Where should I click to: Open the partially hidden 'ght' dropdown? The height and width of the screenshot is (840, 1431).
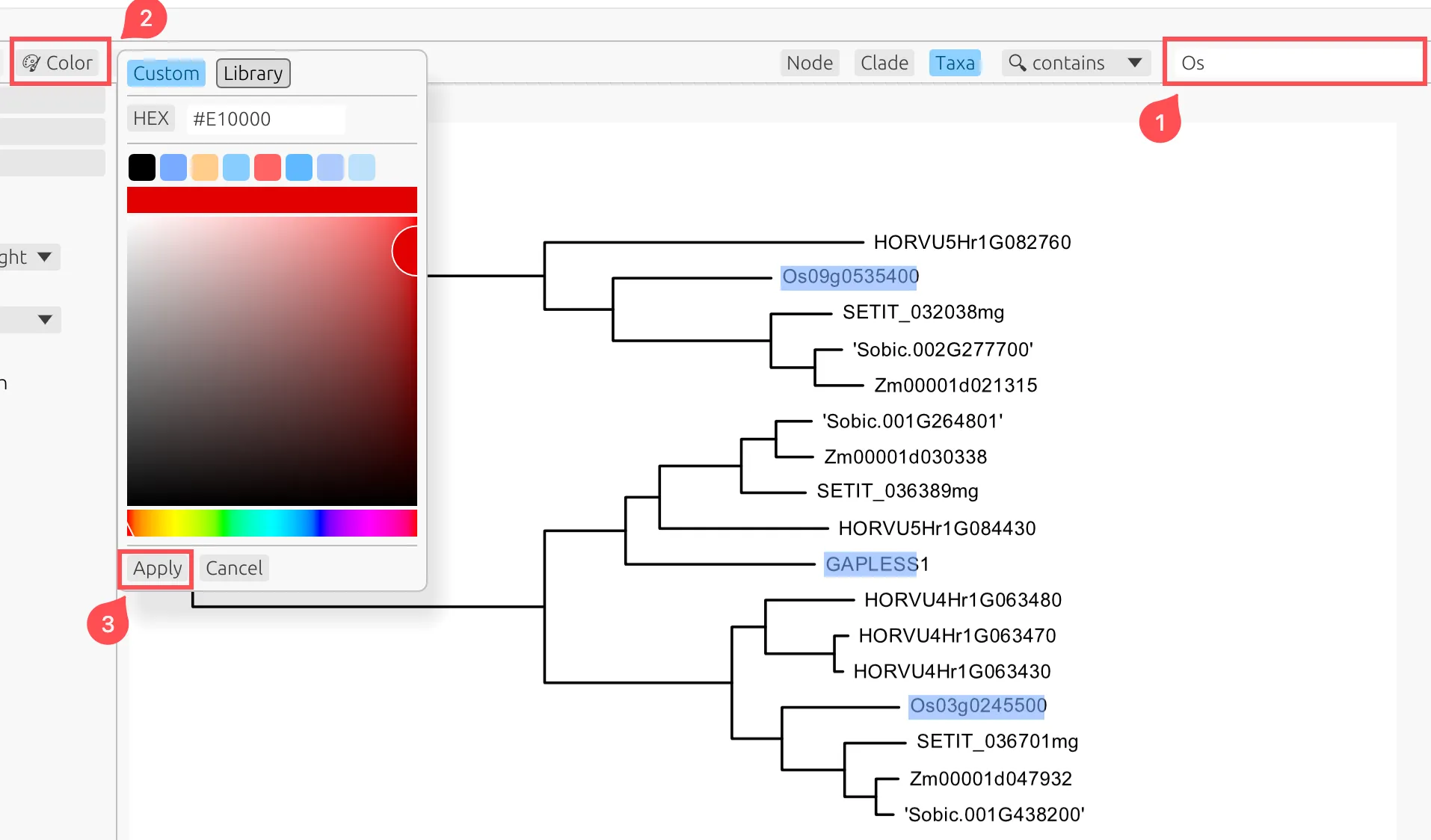point(28,257)
